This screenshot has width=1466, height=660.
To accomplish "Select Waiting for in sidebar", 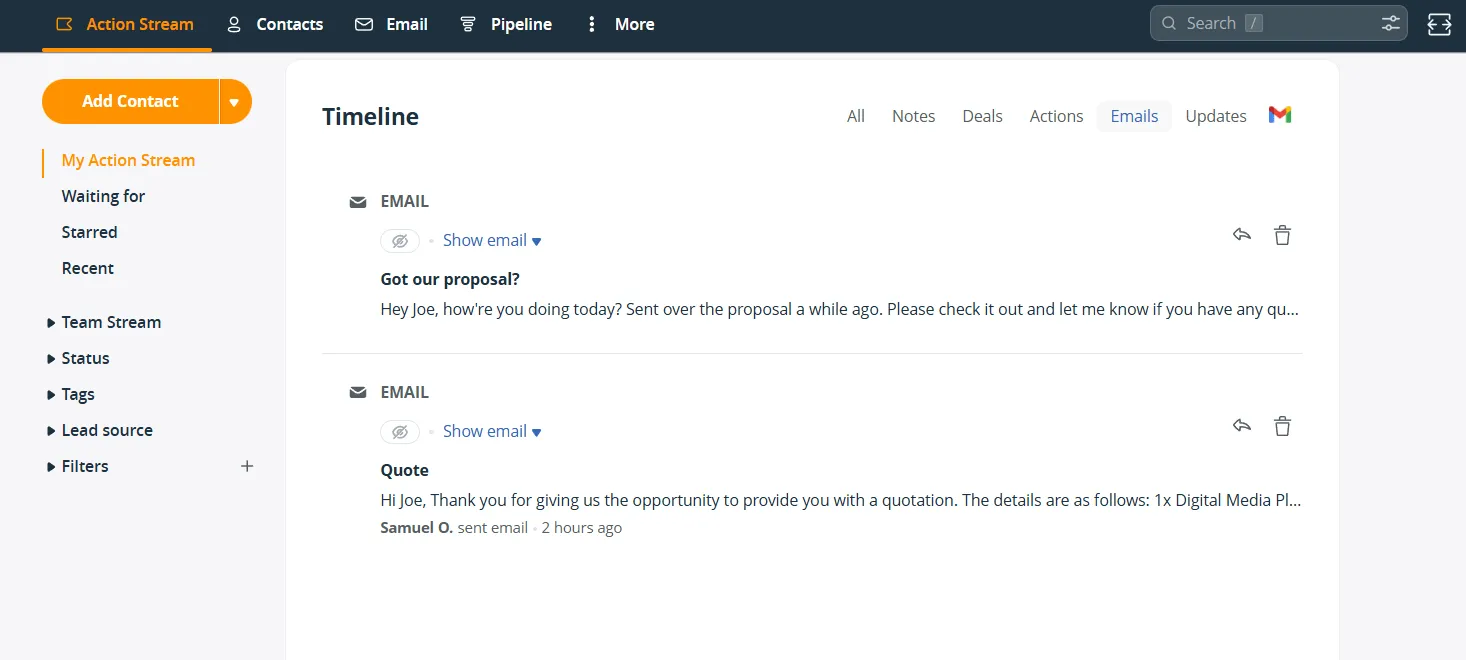I will tap(103, 196).
